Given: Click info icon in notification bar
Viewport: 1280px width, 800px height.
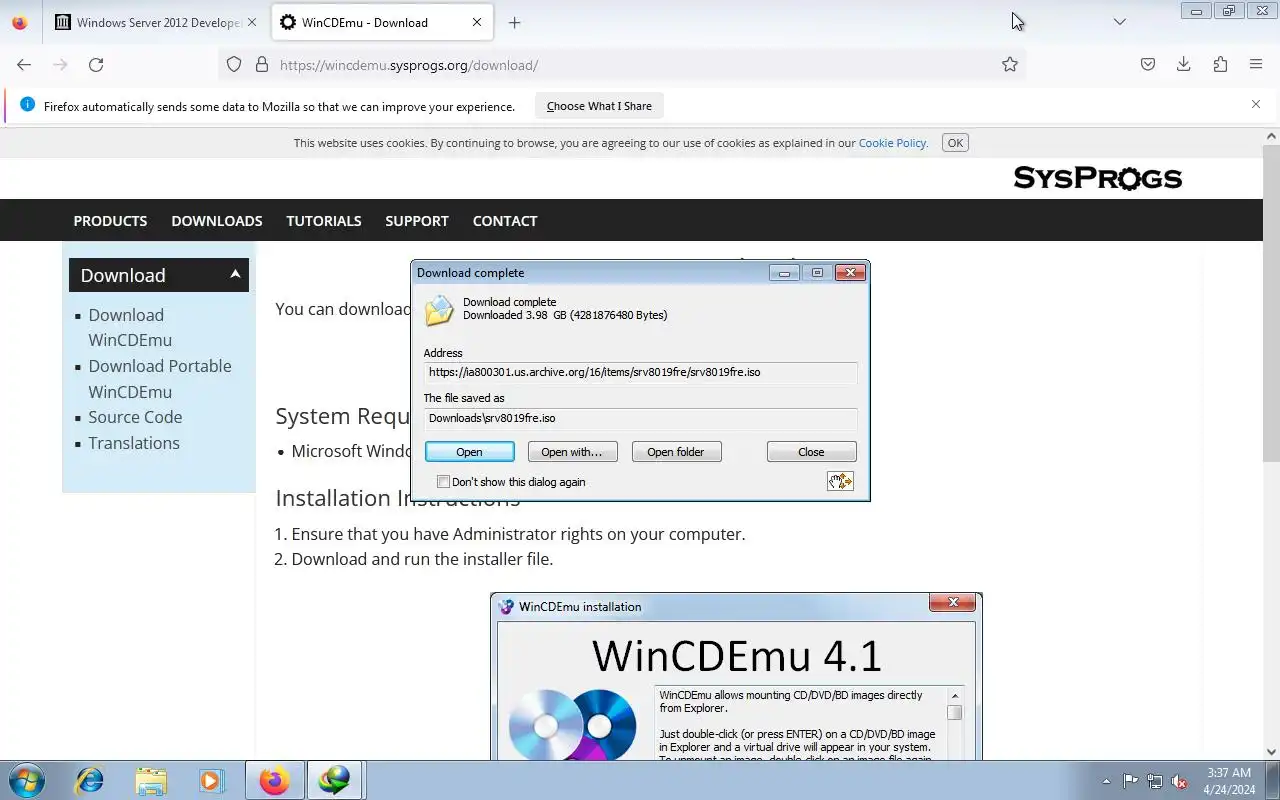Looking at the screenshot, I should coord(27,105).
